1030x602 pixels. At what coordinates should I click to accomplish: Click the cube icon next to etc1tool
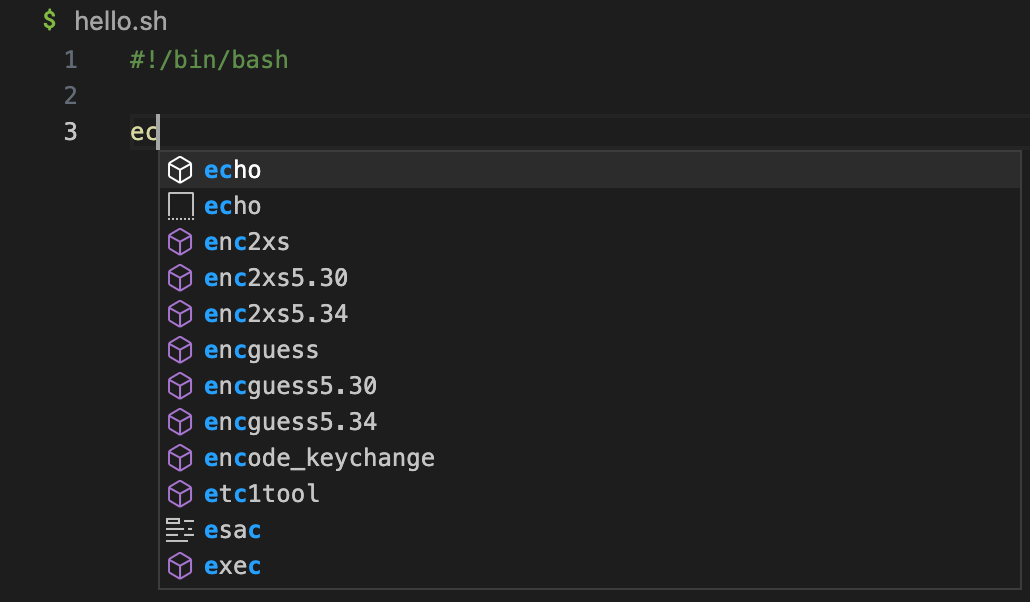pos(179,494)
